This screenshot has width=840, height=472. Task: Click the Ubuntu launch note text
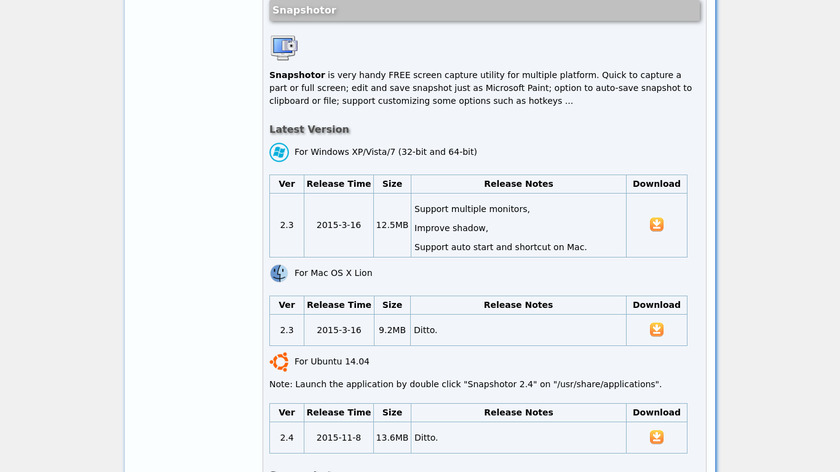(x=465, y=384)
